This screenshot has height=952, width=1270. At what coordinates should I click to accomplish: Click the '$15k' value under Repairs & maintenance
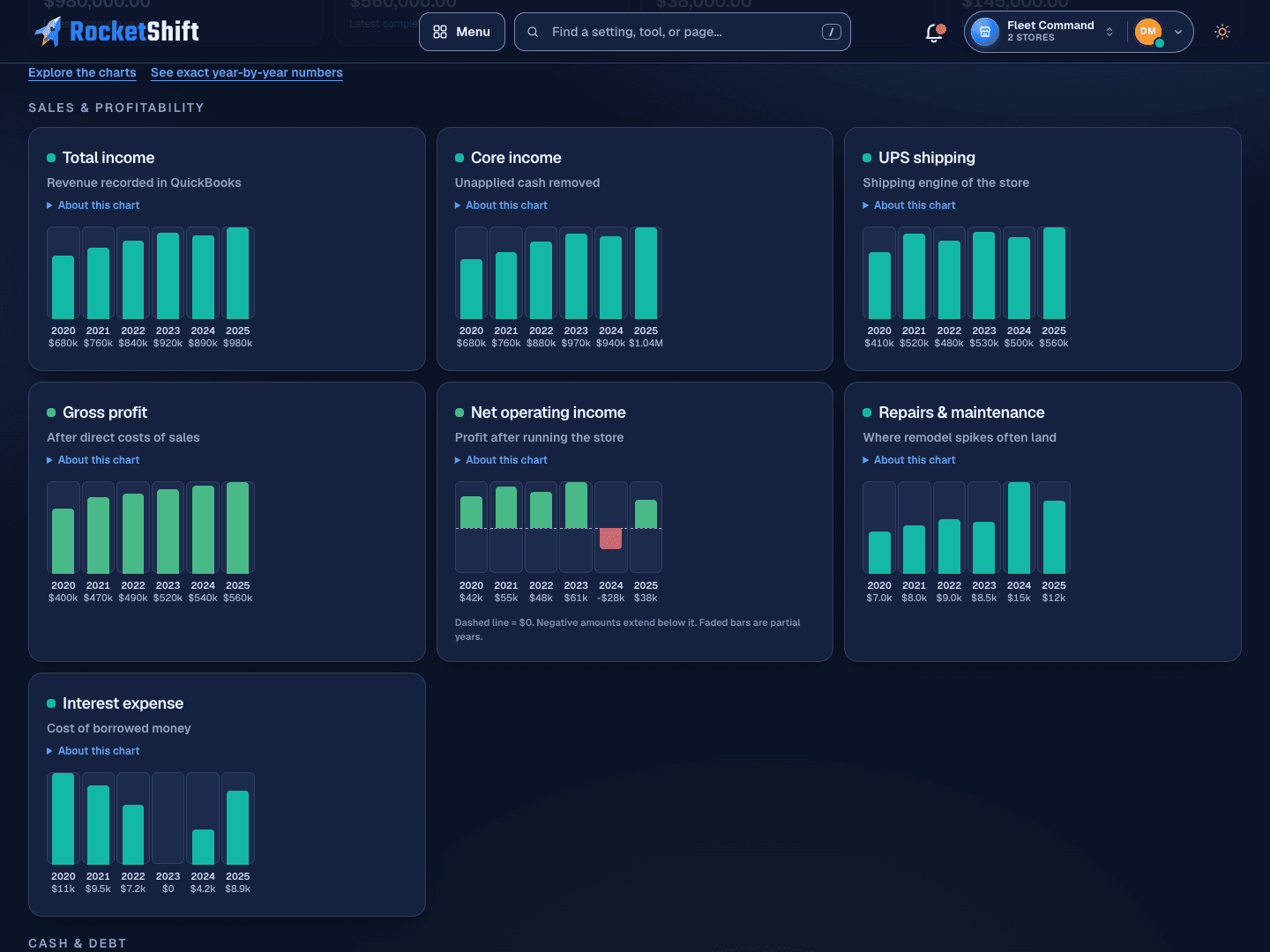[1020, 599]
